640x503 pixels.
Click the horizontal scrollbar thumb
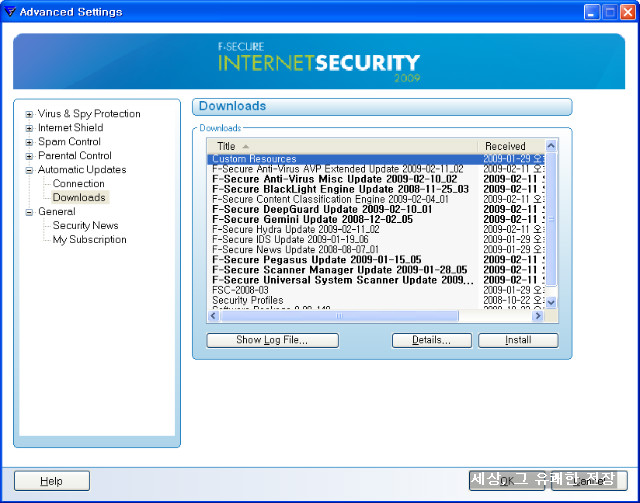click(x=339, y=316)
